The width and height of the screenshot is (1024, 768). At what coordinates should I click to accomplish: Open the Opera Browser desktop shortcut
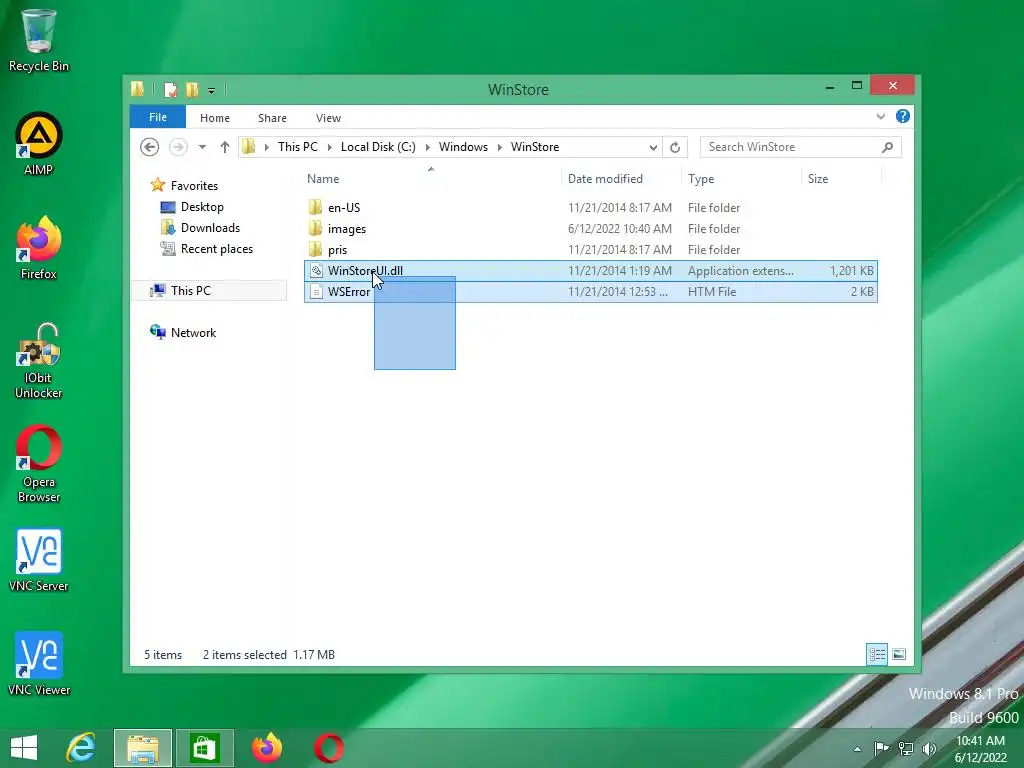pos(39,464)
